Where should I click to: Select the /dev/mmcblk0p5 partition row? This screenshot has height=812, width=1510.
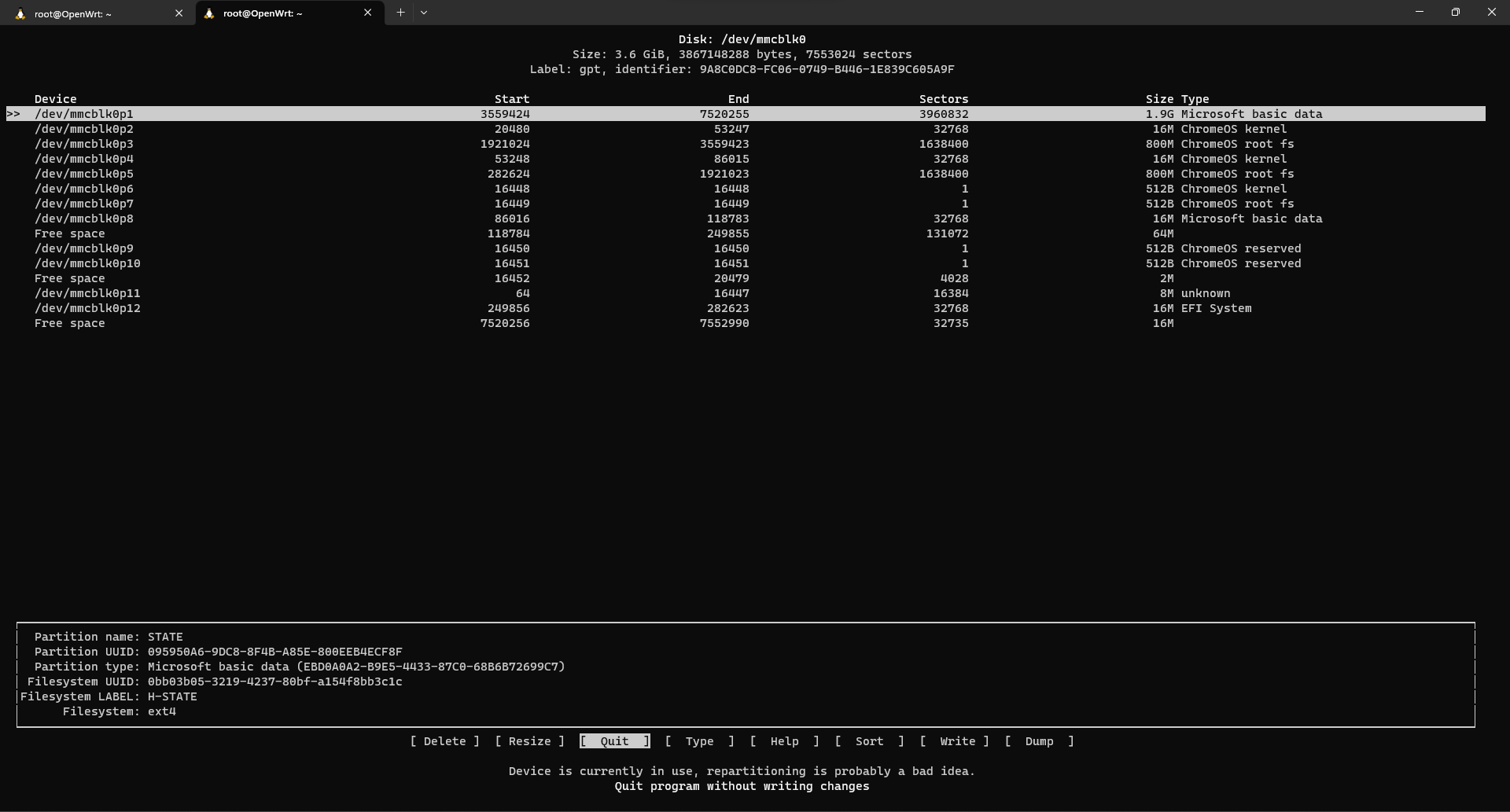(x=746, y=174)
